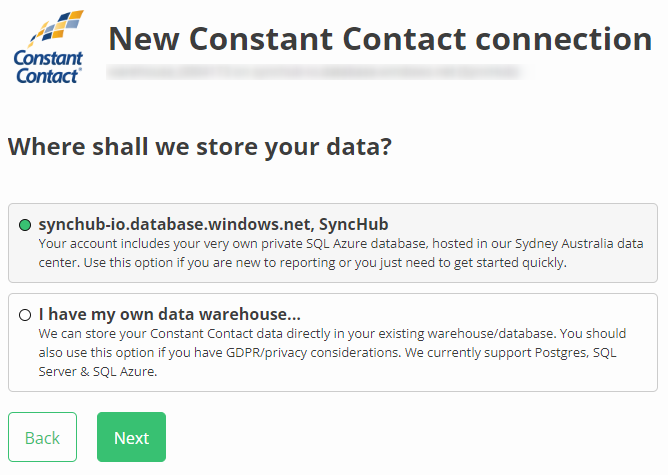Click the Constant Contact wordmark under logo
This screenshot has width=668, height=475.
(x=48, y=67)
